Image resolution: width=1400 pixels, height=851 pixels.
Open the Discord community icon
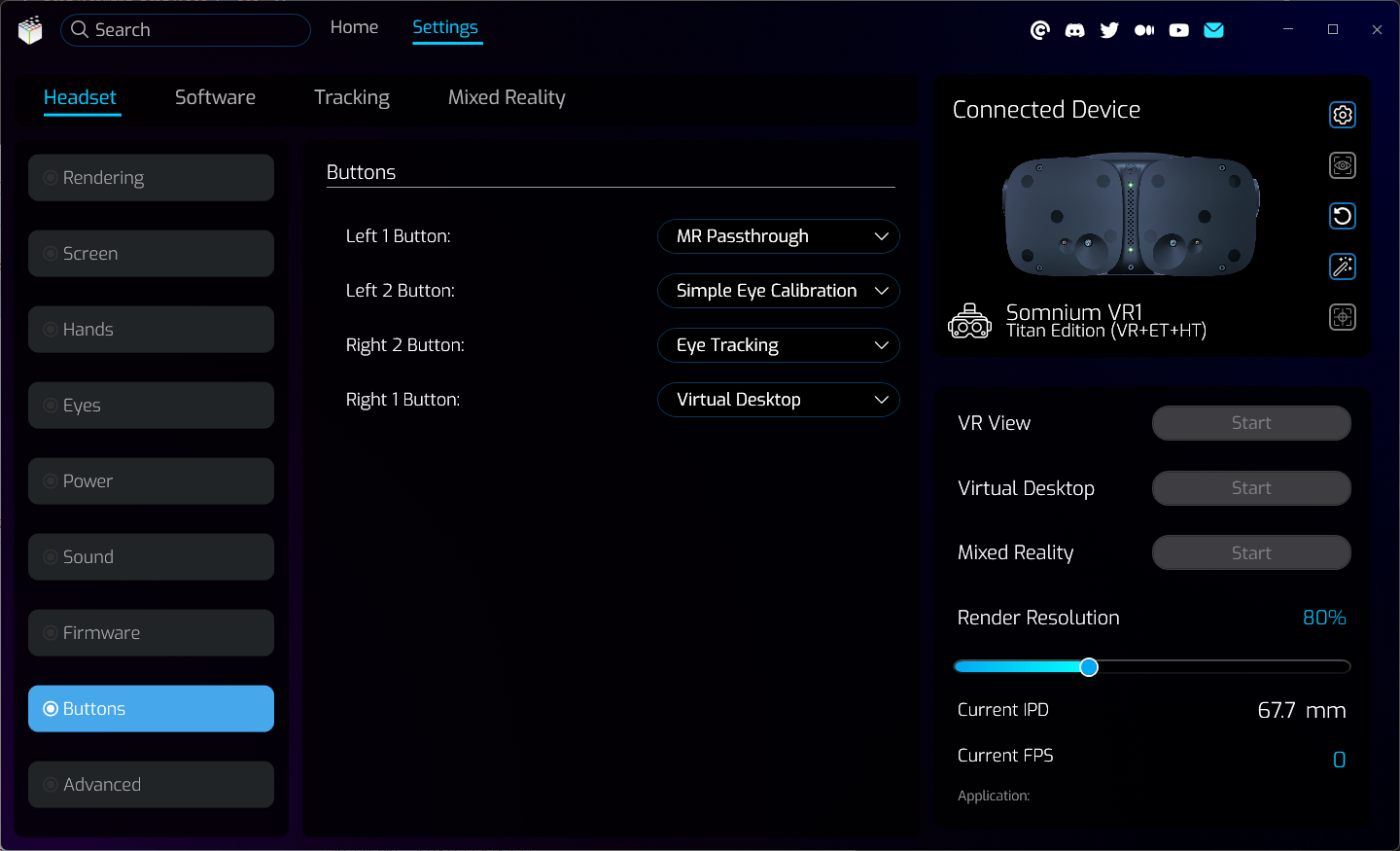tap(1074, 30)
